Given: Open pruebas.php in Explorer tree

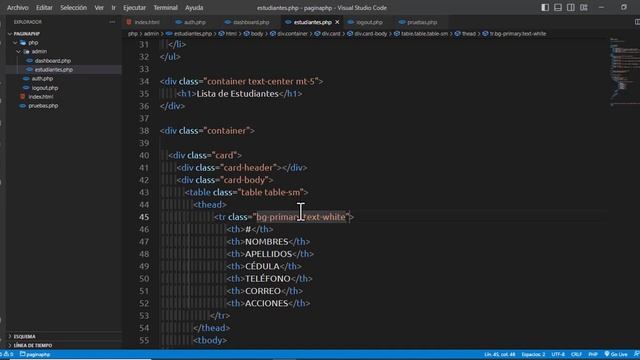Looking at the screenshot, I should pos(43,106).
